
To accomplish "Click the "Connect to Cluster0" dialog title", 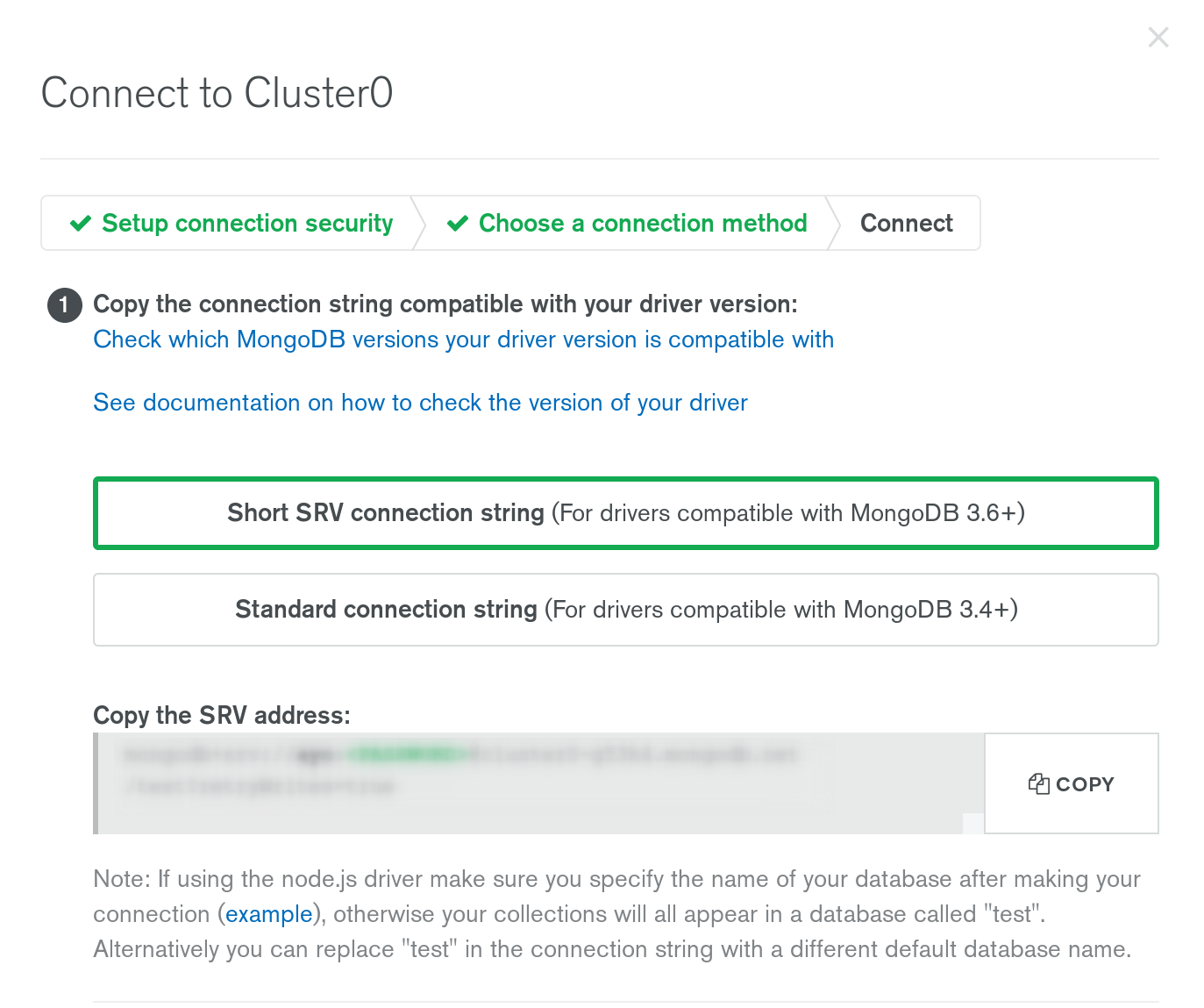I will (x=217, y=93).
